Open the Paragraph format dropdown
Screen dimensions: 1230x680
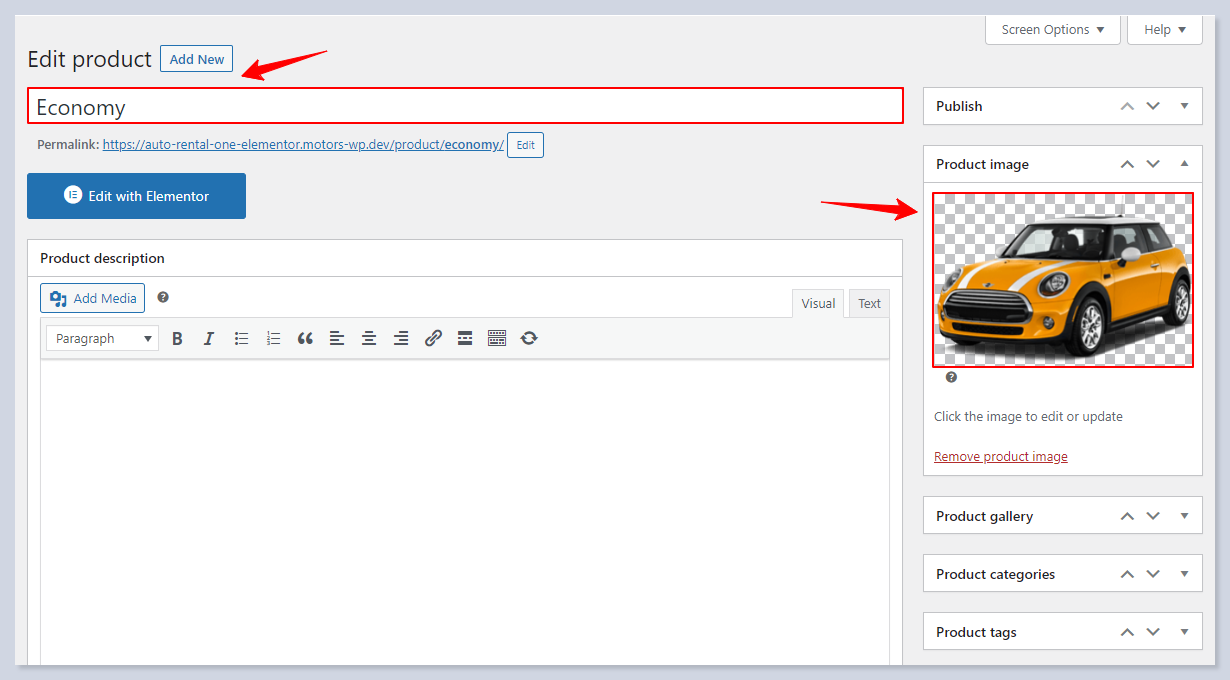[102, 339]
